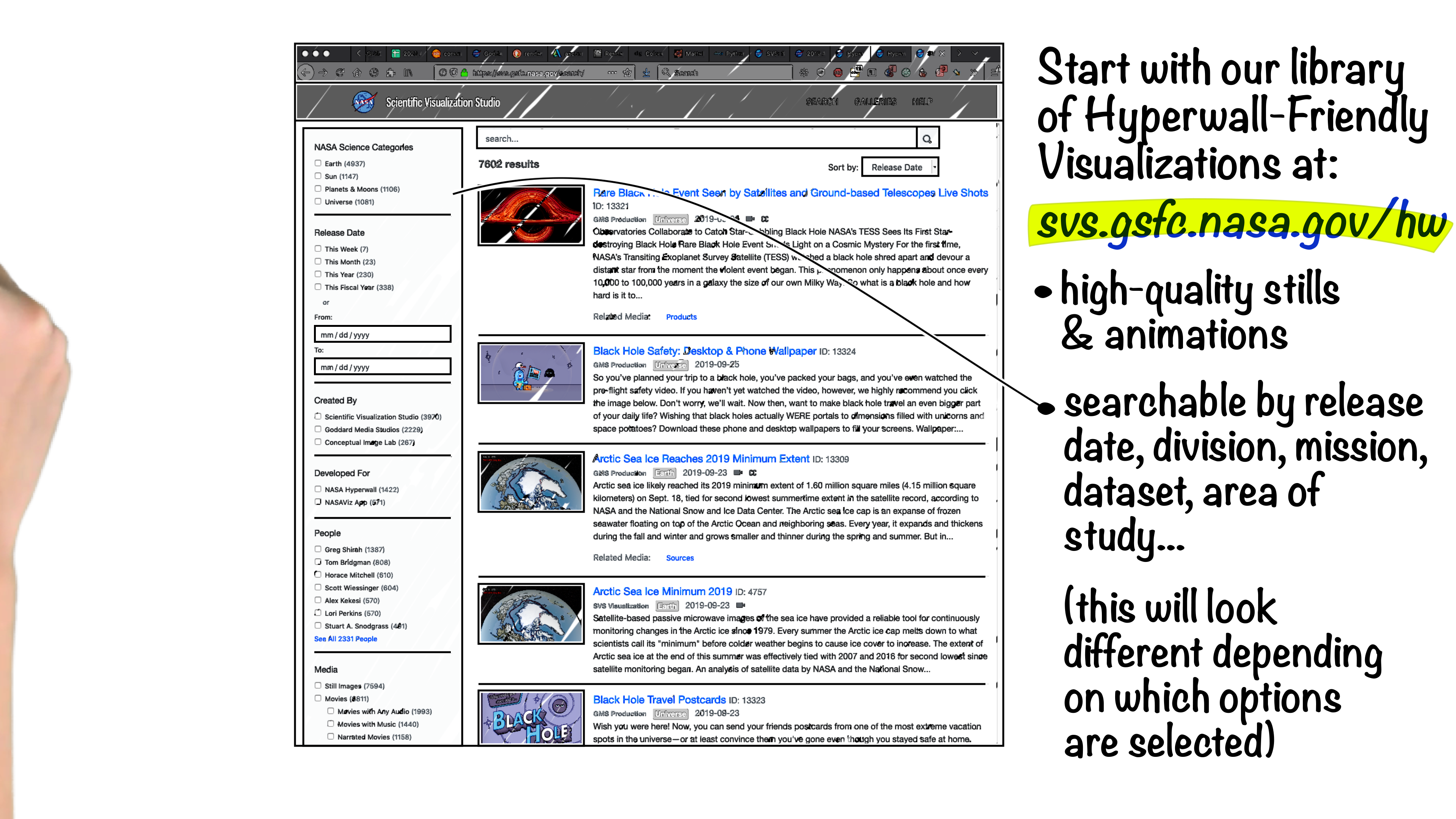Tick the This Fiscal Year (338) checkbox

point(318,287)
